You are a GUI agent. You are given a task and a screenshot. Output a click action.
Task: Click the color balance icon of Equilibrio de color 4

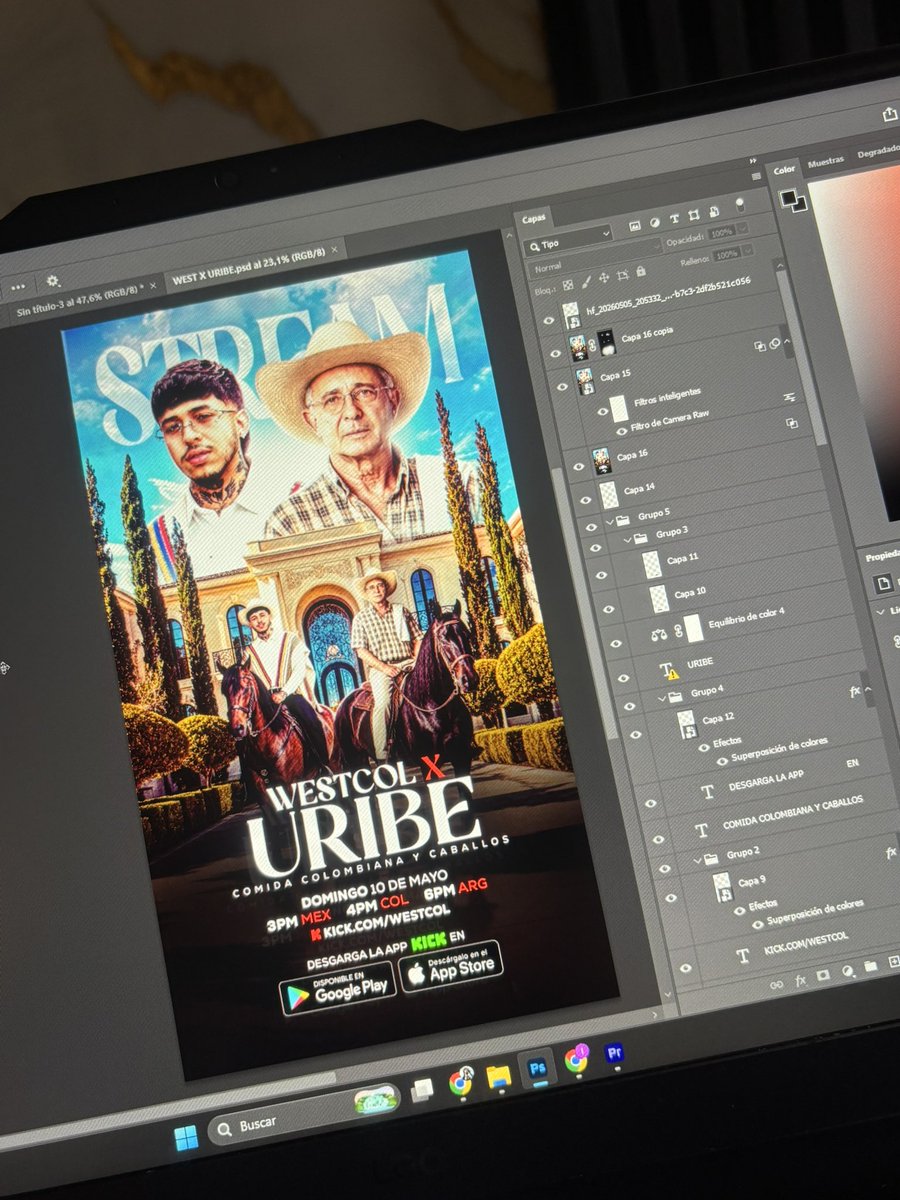pos(660,635)
